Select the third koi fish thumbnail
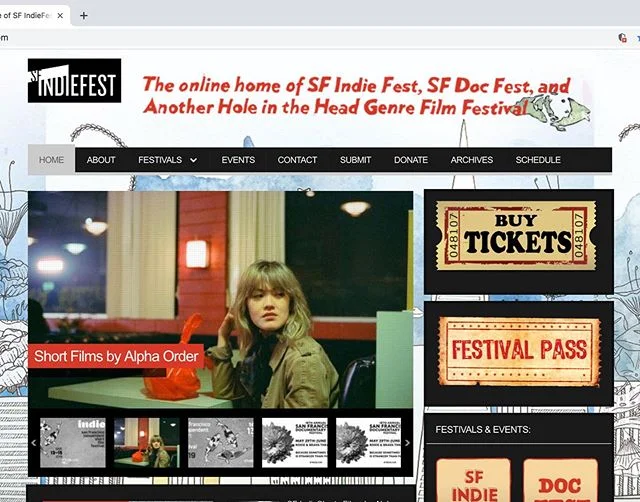This screenshot has height=502, width=640. [x=220, y=443]
